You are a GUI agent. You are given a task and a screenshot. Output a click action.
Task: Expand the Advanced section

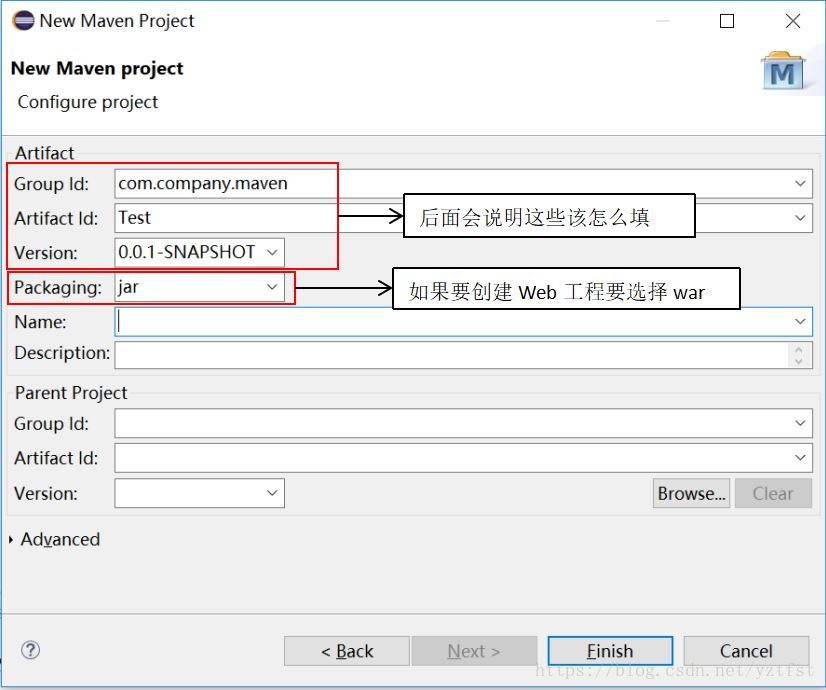pyautogui.click(x=11, y=539)
